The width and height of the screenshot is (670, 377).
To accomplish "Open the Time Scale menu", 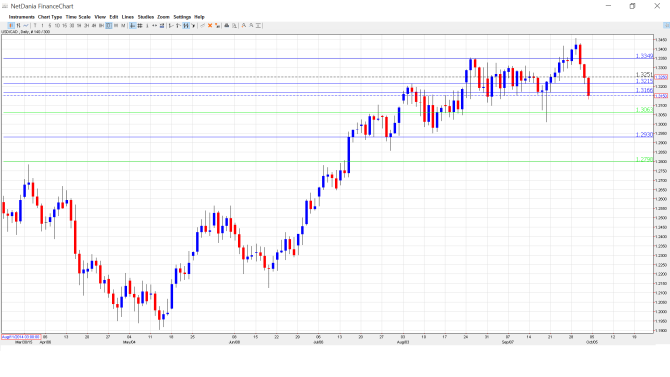I will point(78,17).
